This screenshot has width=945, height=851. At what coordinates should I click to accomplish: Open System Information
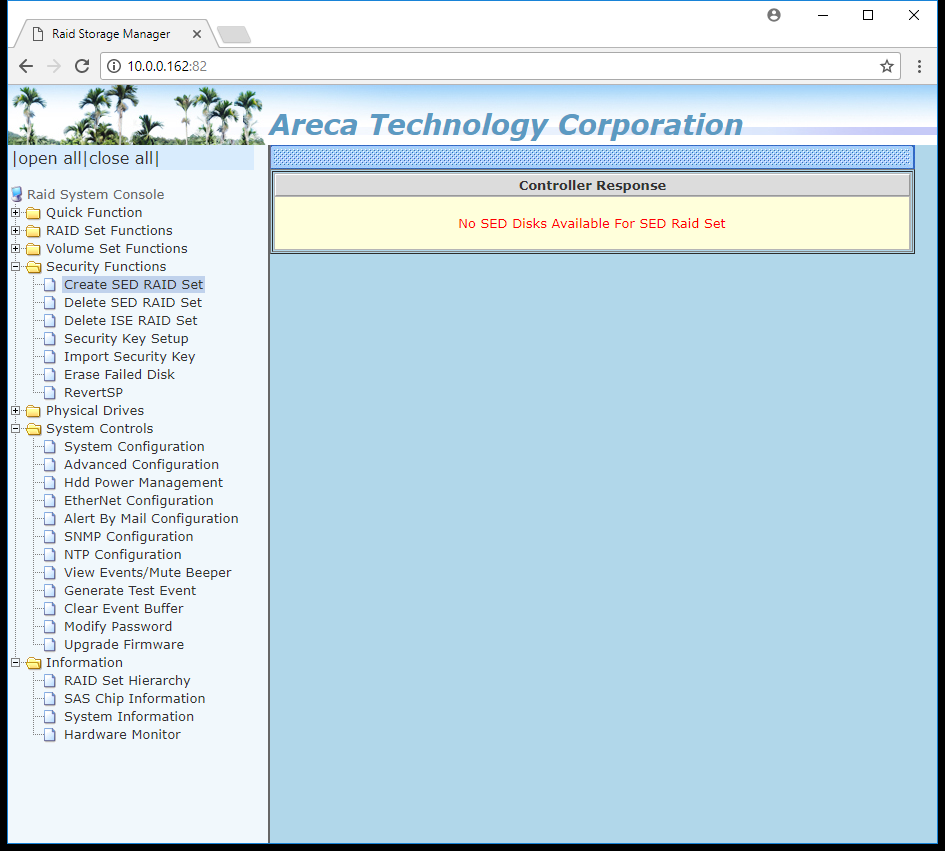(x=129, y=717)
